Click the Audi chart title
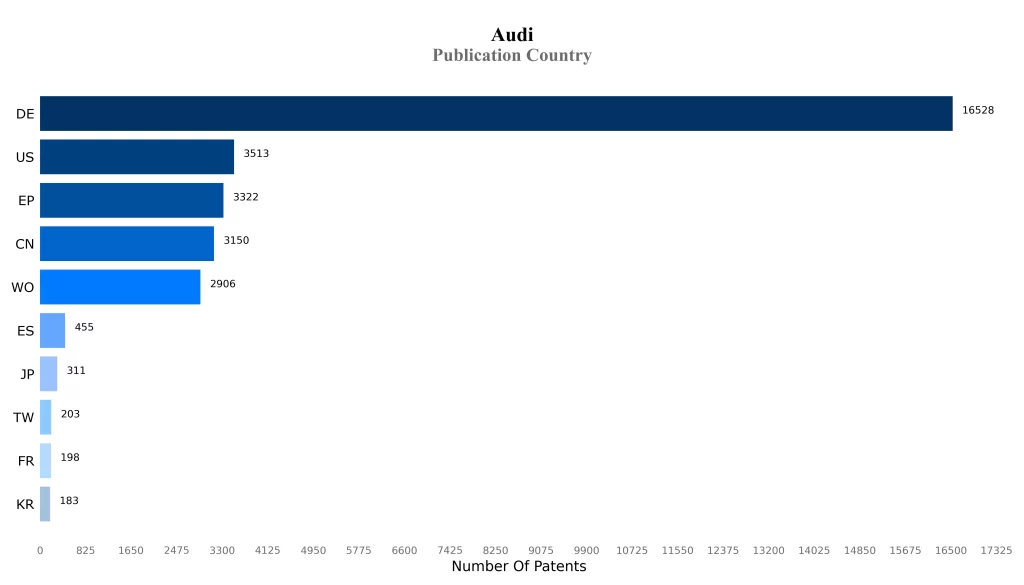 coord(512,35)
